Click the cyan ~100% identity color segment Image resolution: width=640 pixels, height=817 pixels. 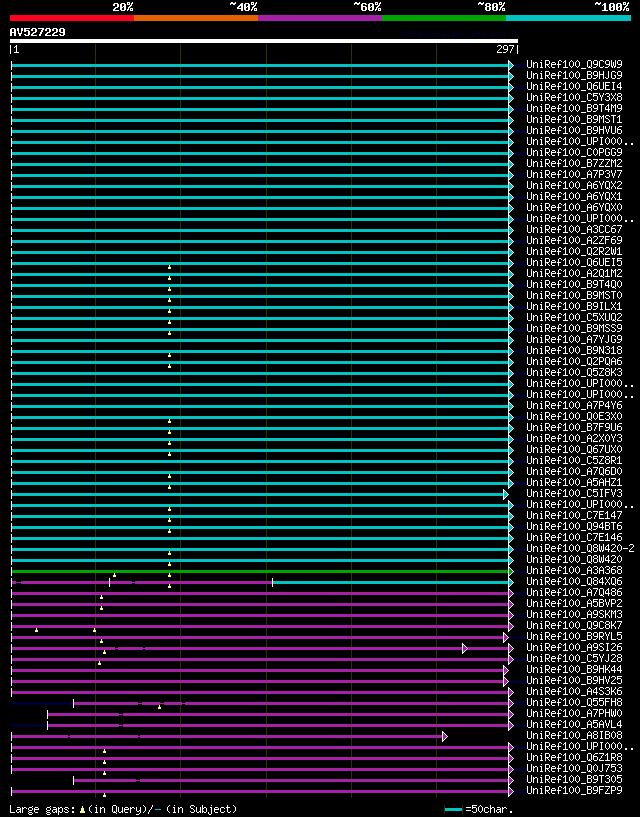point(568,18)
